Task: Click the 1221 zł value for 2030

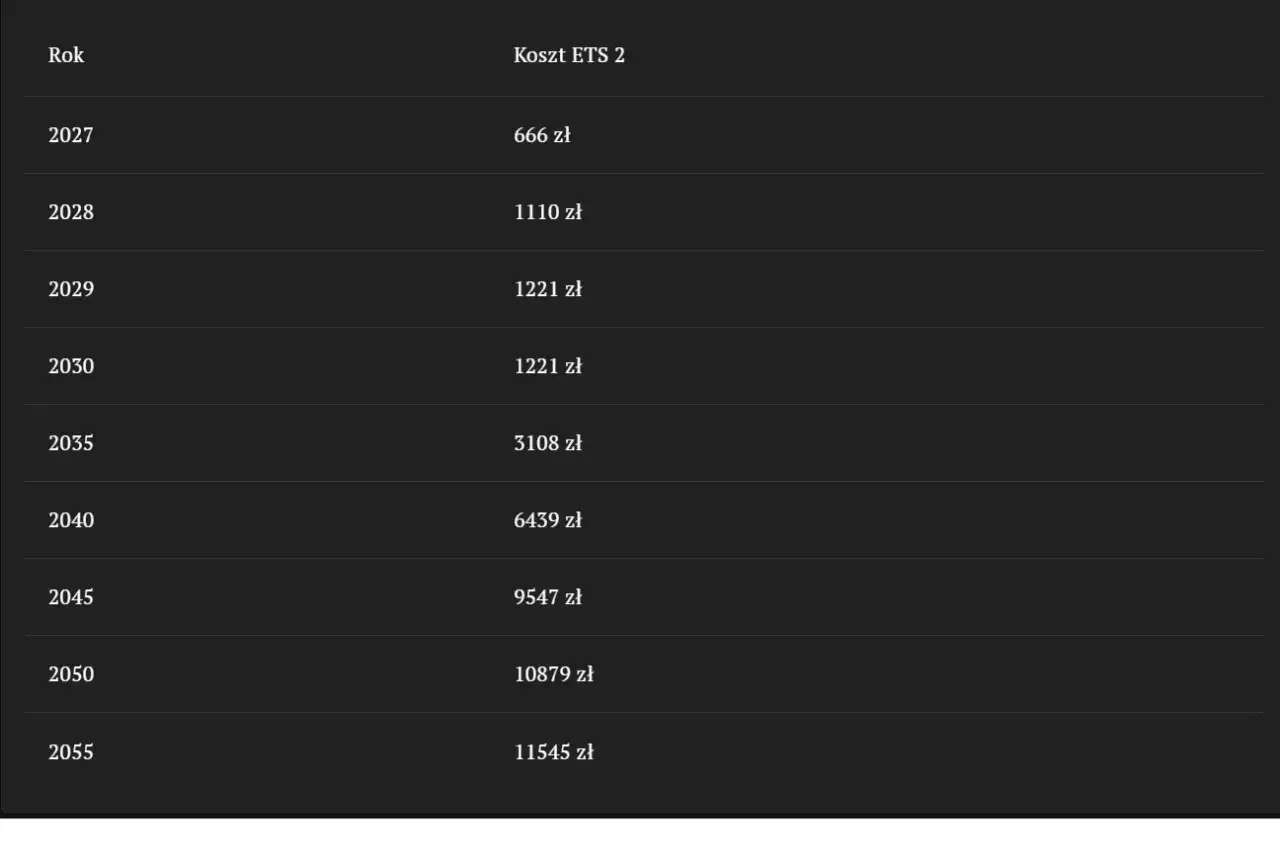Action: (548, 366)
